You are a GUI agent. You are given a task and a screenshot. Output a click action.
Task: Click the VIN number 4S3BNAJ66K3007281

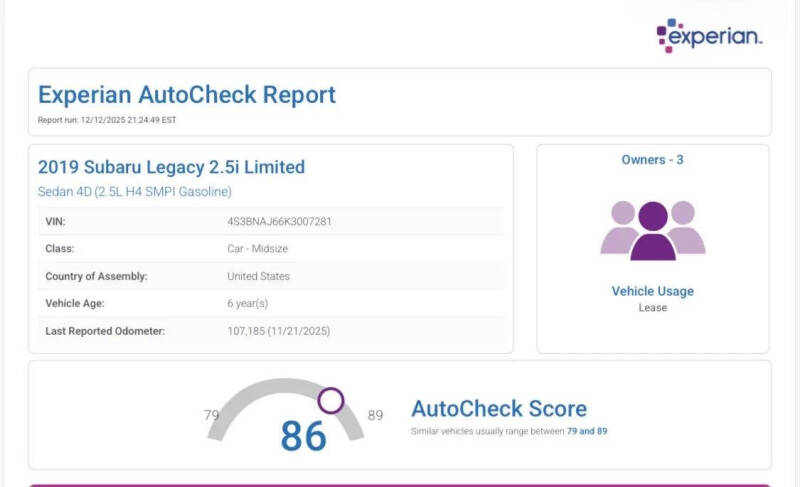pyautogui.click(x=279, y=221)
